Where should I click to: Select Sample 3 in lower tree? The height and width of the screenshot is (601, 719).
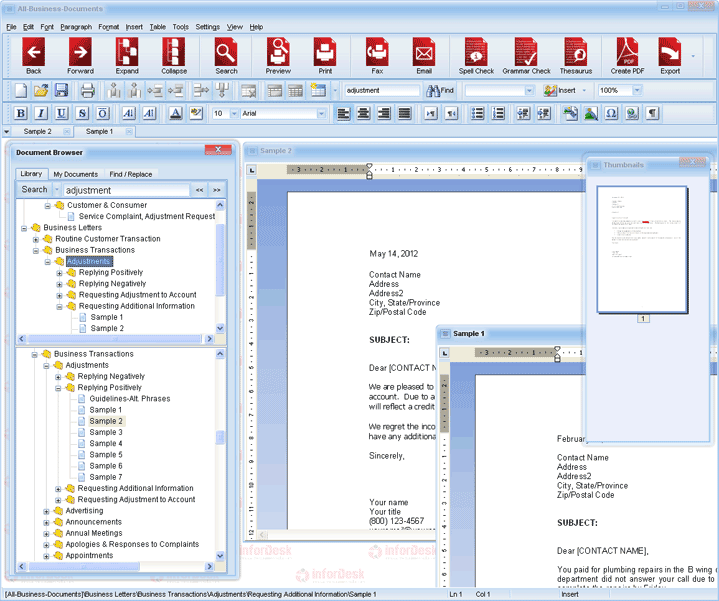coord(106,432)
